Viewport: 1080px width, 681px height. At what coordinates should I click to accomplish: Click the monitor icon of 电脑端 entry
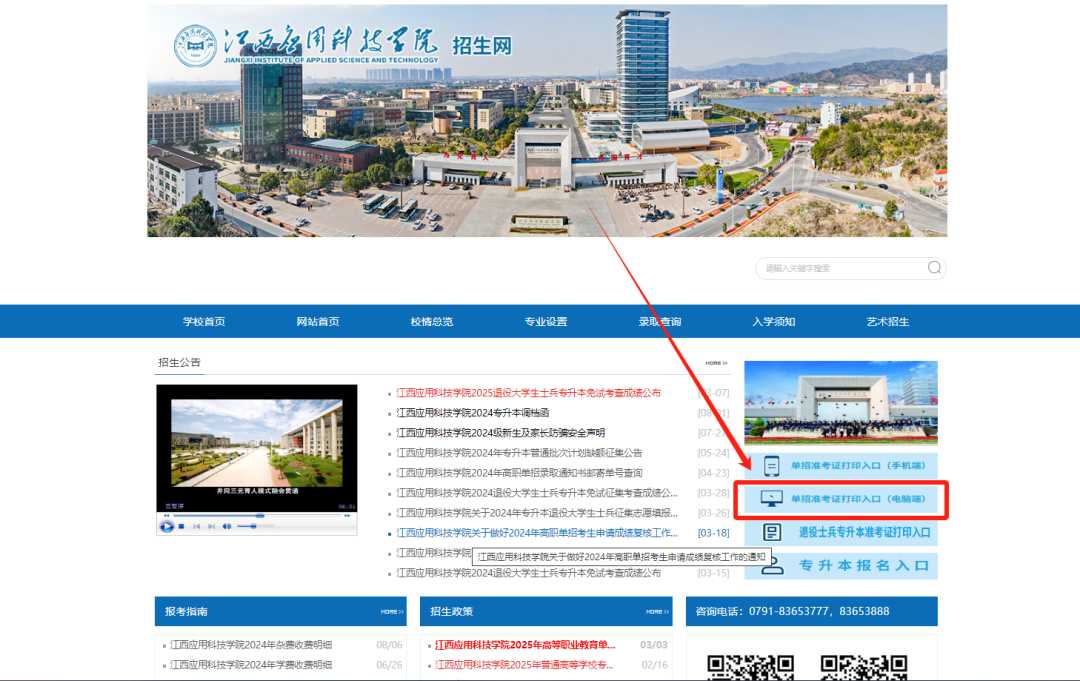(771, 499)
